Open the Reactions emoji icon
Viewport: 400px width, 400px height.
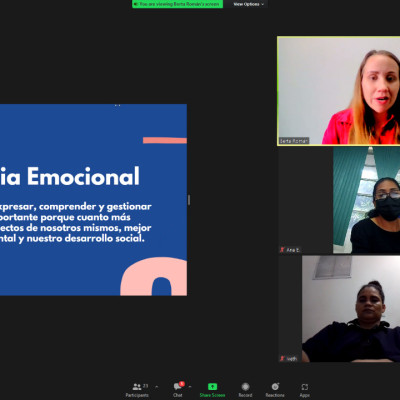[275, 386]
